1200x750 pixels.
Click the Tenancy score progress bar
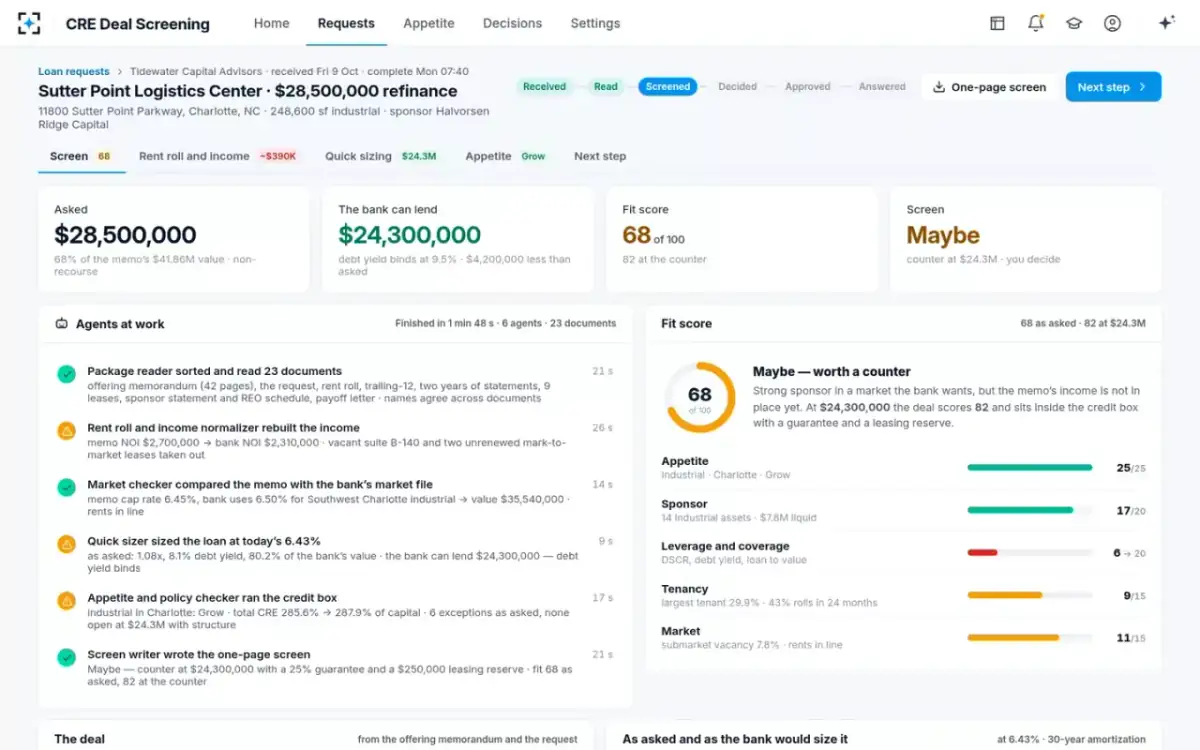click(1030, 595)
